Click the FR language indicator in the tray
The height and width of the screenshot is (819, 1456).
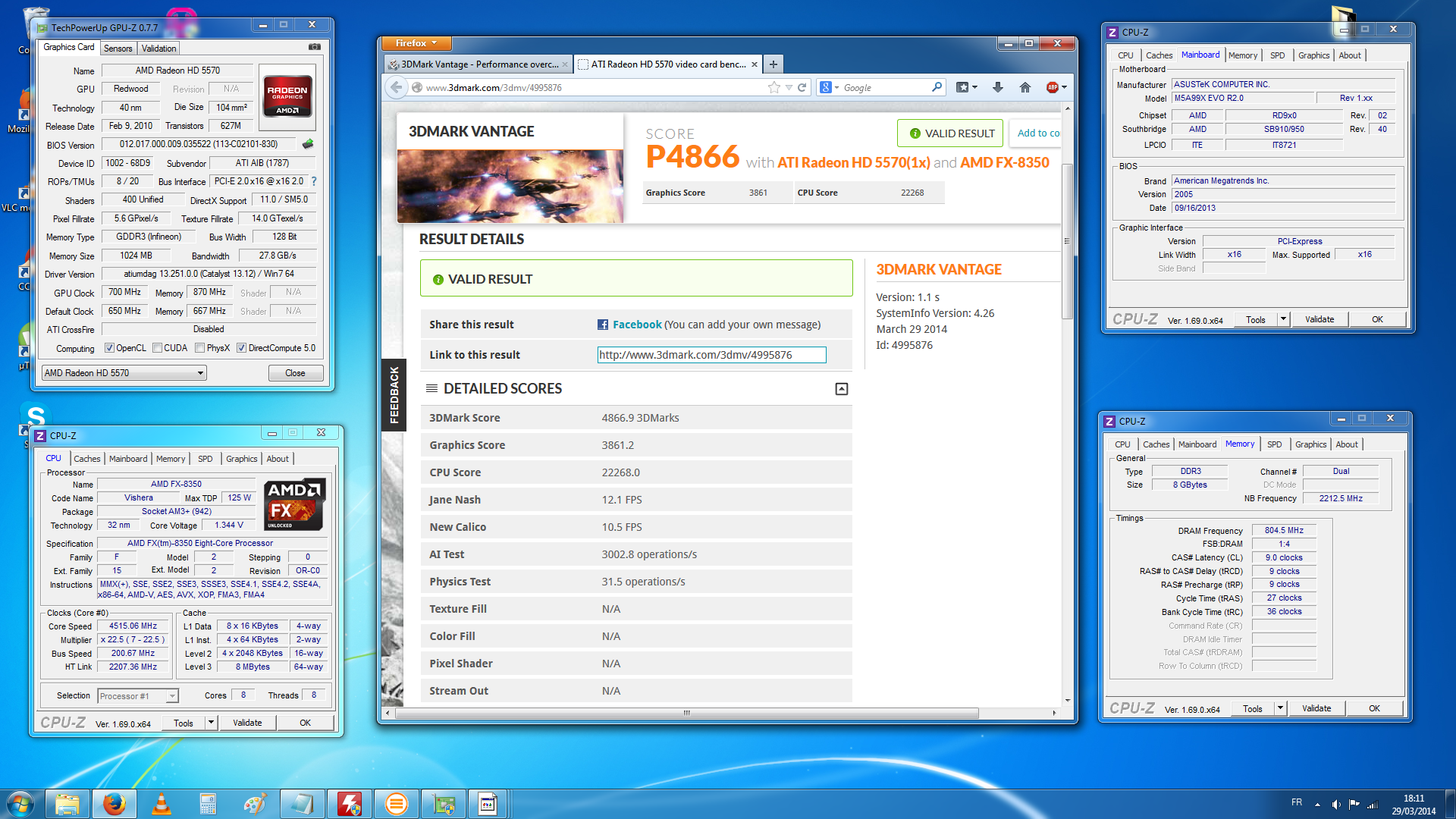[1297, 802]
